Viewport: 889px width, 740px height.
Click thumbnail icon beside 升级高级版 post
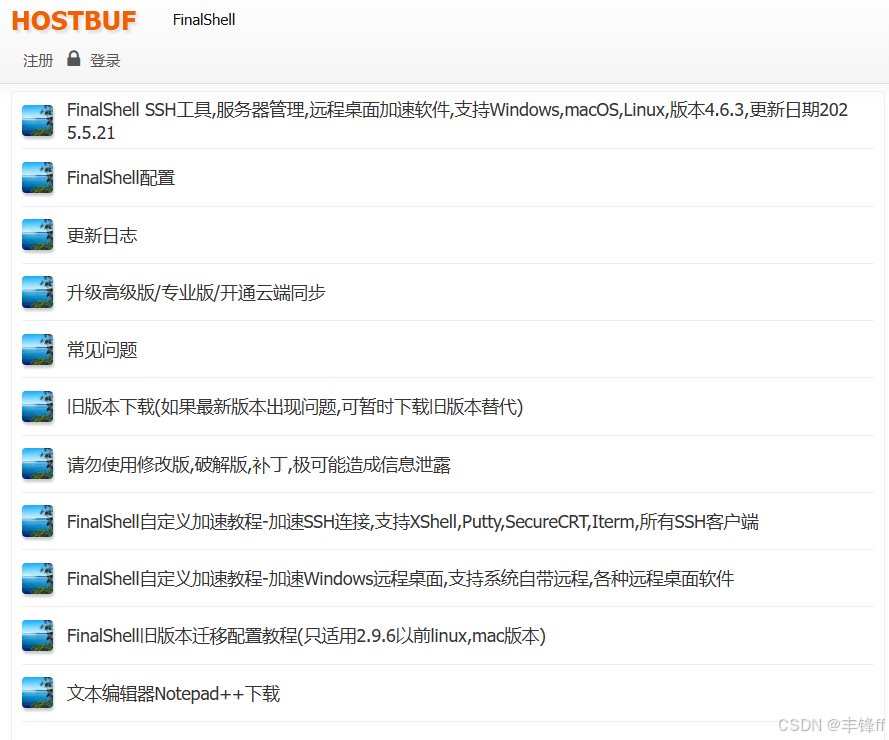38,292
